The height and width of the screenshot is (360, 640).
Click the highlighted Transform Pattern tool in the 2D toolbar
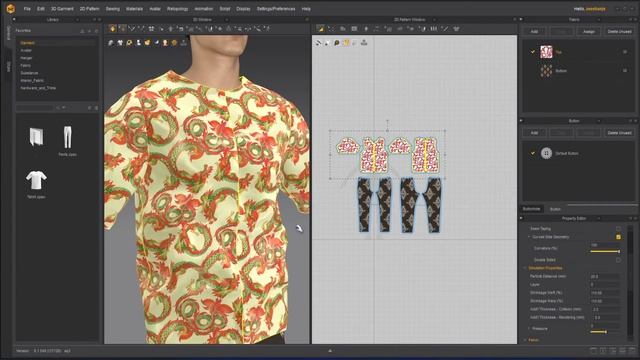(320, 29)
